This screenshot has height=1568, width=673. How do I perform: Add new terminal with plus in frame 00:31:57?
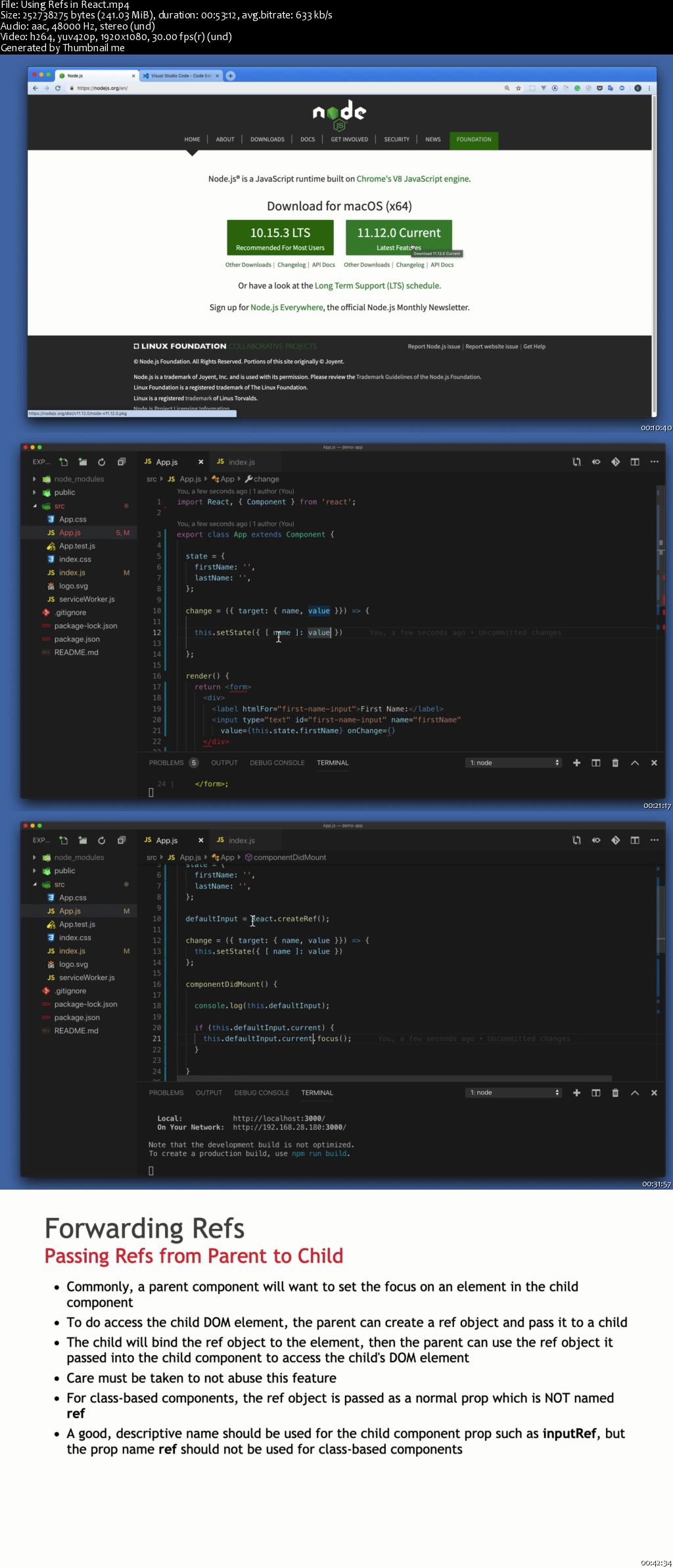point(576,1092)
